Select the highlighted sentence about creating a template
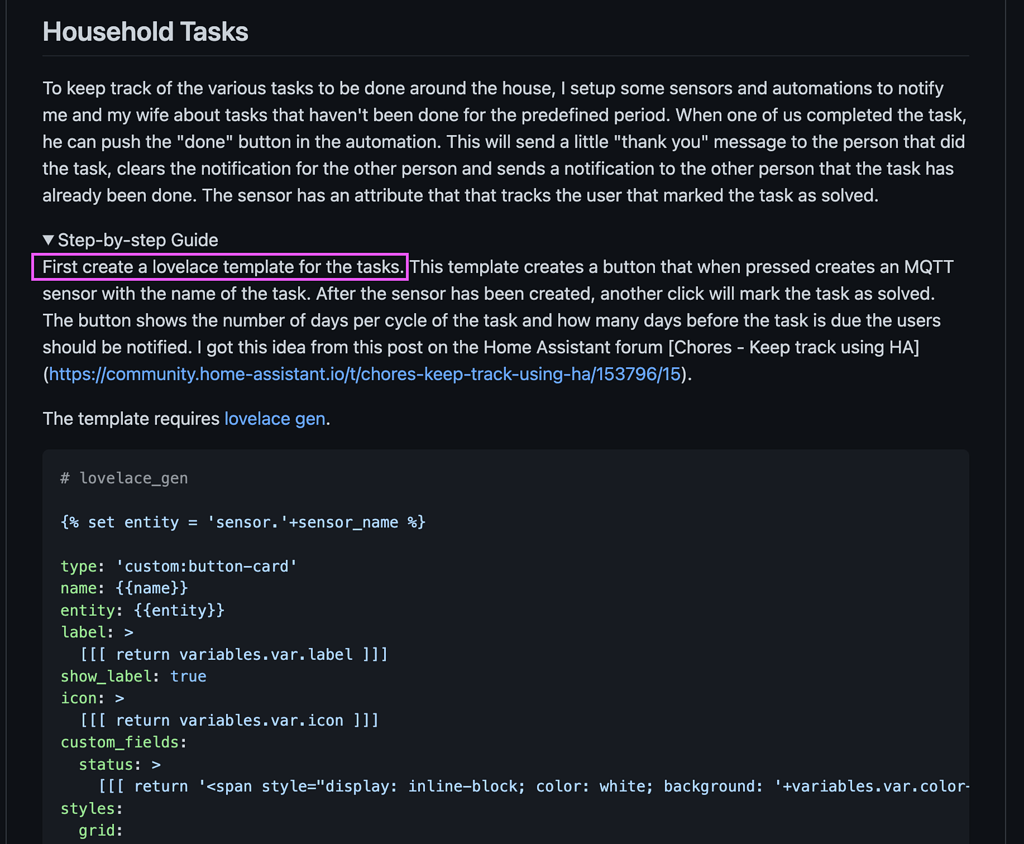This screenshot has height=844, width=1024. pos(220,267)
